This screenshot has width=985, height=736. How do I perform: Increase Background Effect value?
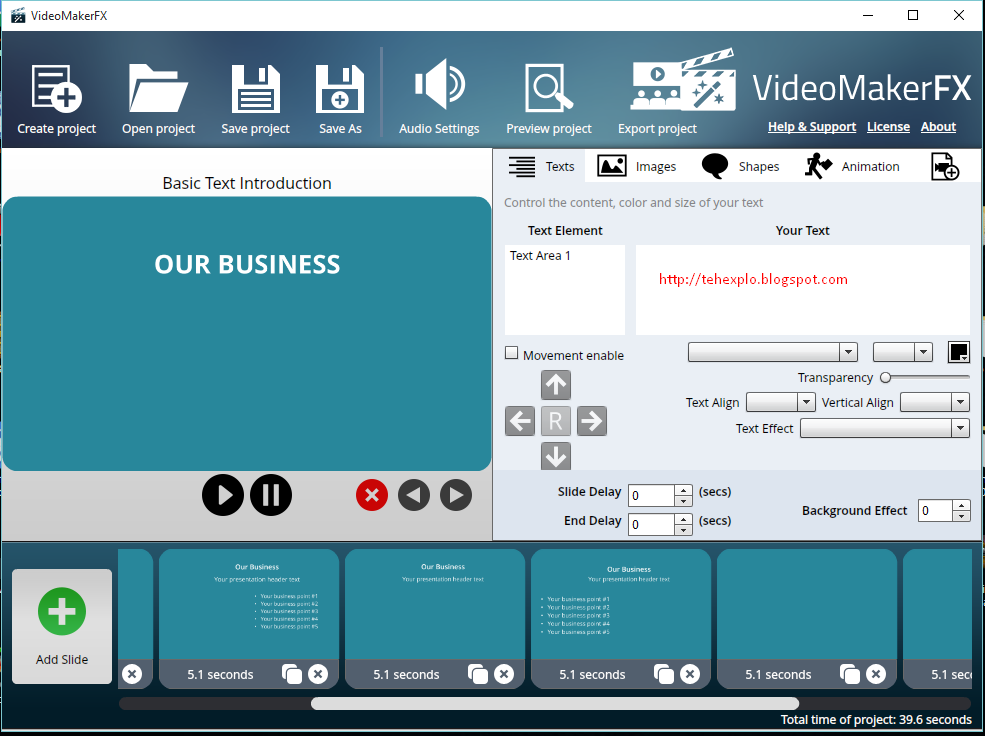coord(961,505)
